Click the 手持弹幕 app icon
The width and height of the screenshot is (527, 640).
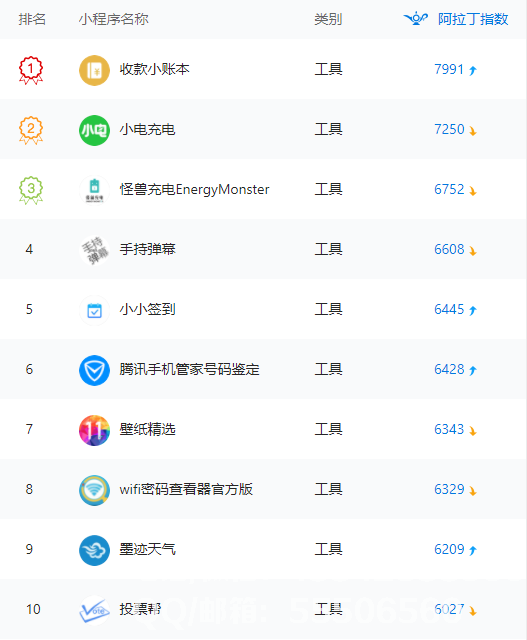[94, 250]
